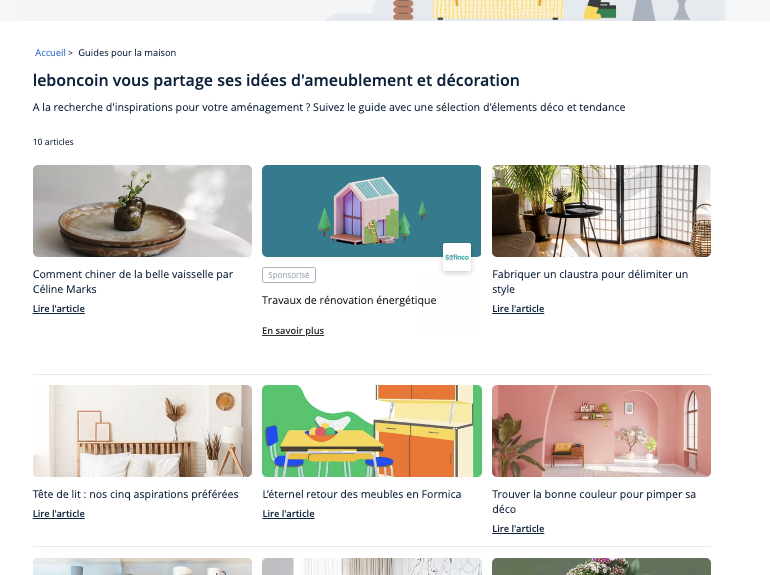Open the vaisselle article thumbnail image
This screenshot has width=770, height=575.
(142, 211)
